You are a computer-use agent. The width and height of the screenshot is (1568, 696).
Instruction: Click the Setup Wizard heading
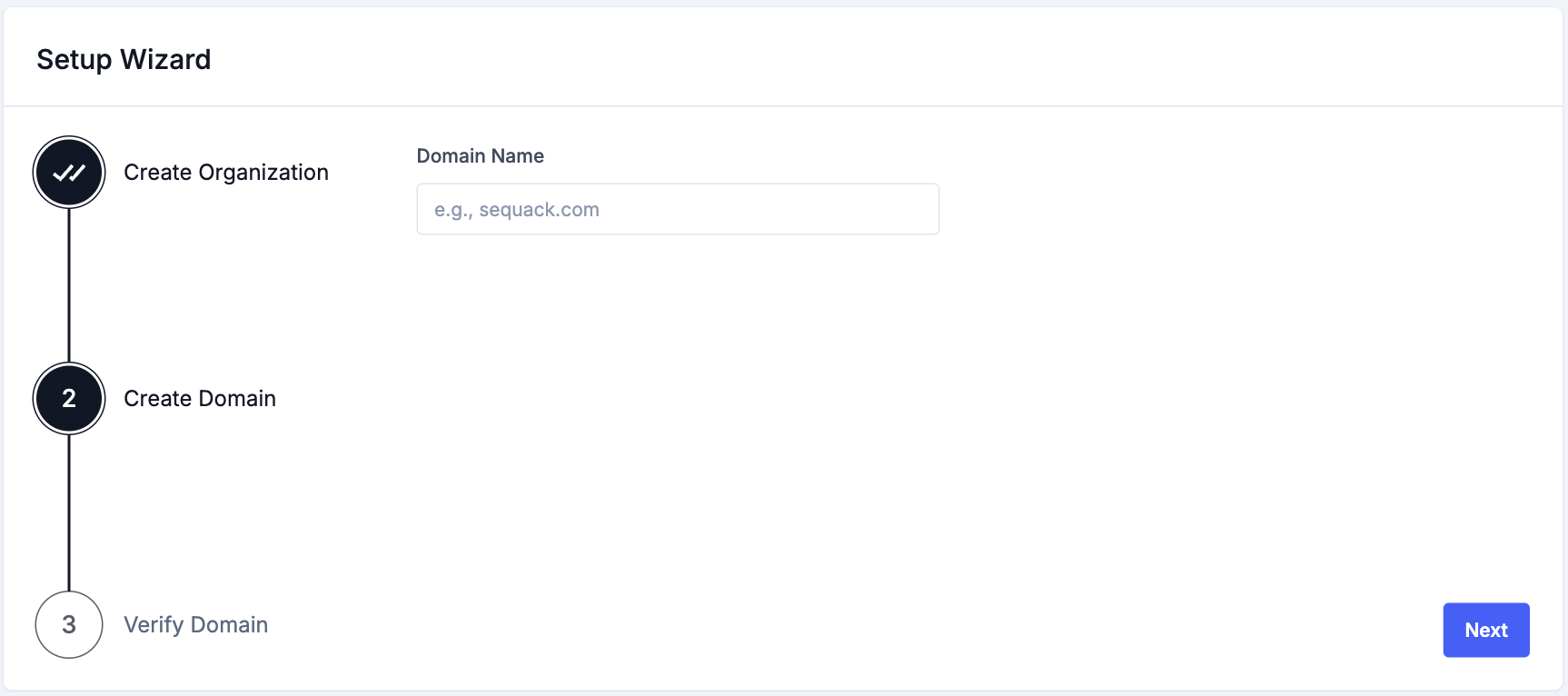pos(124,58)
